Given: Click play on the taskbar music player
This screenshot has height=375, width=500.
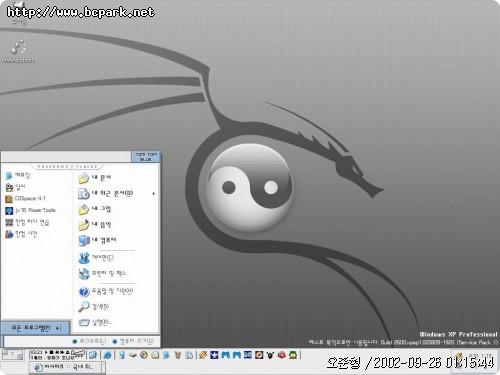Looking at the screenshot, I should [46, 352].
